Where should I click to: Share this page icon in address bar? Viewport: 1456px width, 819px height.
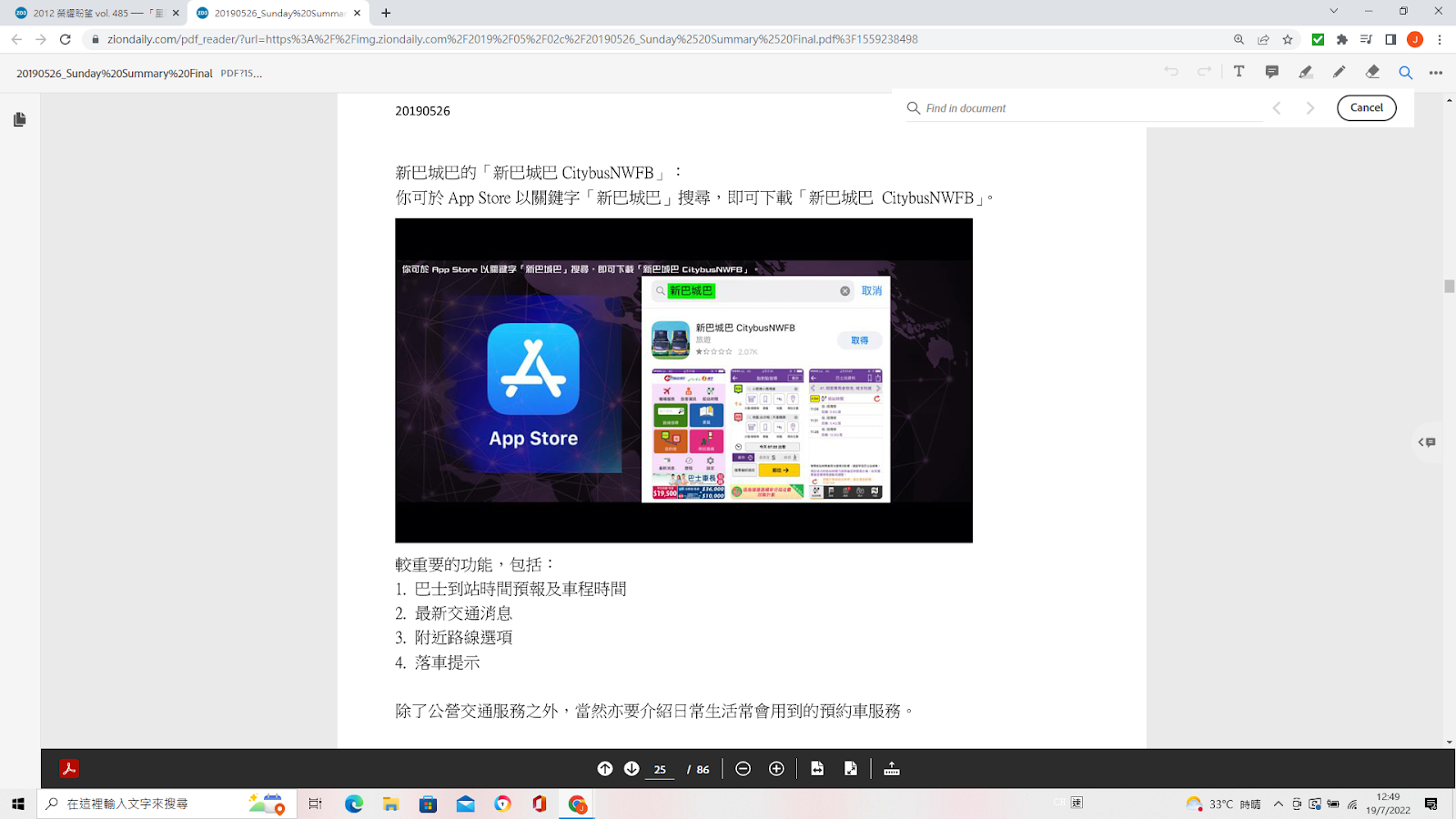coord(1263,39)
